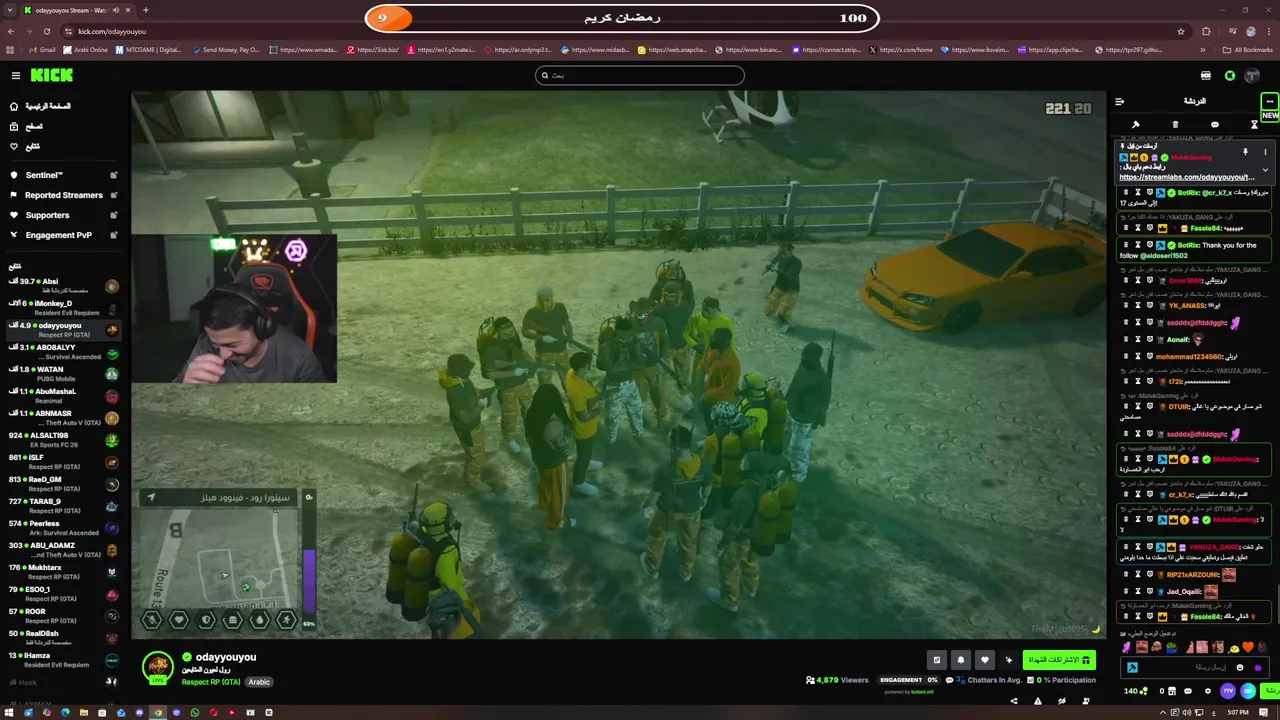1280x720 pixels.
Task: Open the Windows Start menu
Action: tap(8, 713)
